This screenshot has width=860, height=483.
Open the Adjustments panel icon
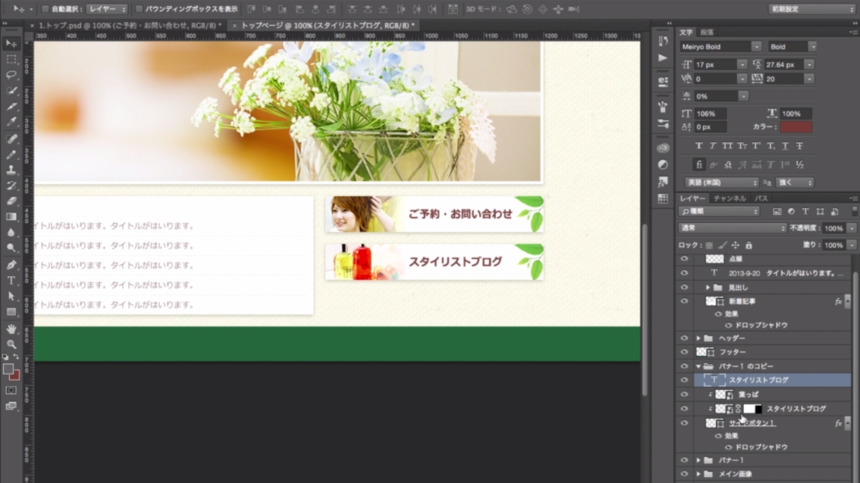pos(663,164)
